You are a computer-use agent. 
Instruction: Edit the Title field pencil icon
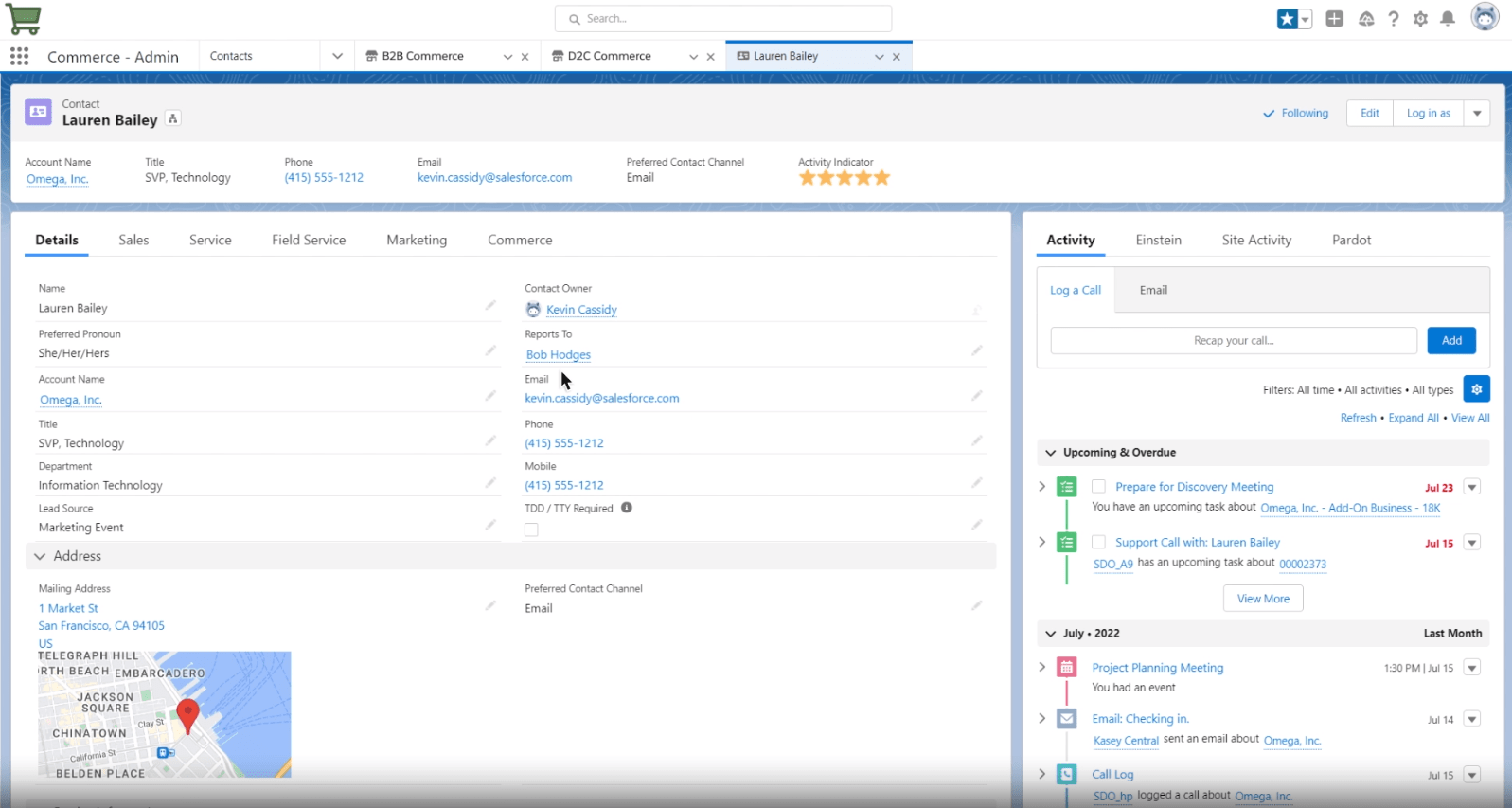[490, 440]
